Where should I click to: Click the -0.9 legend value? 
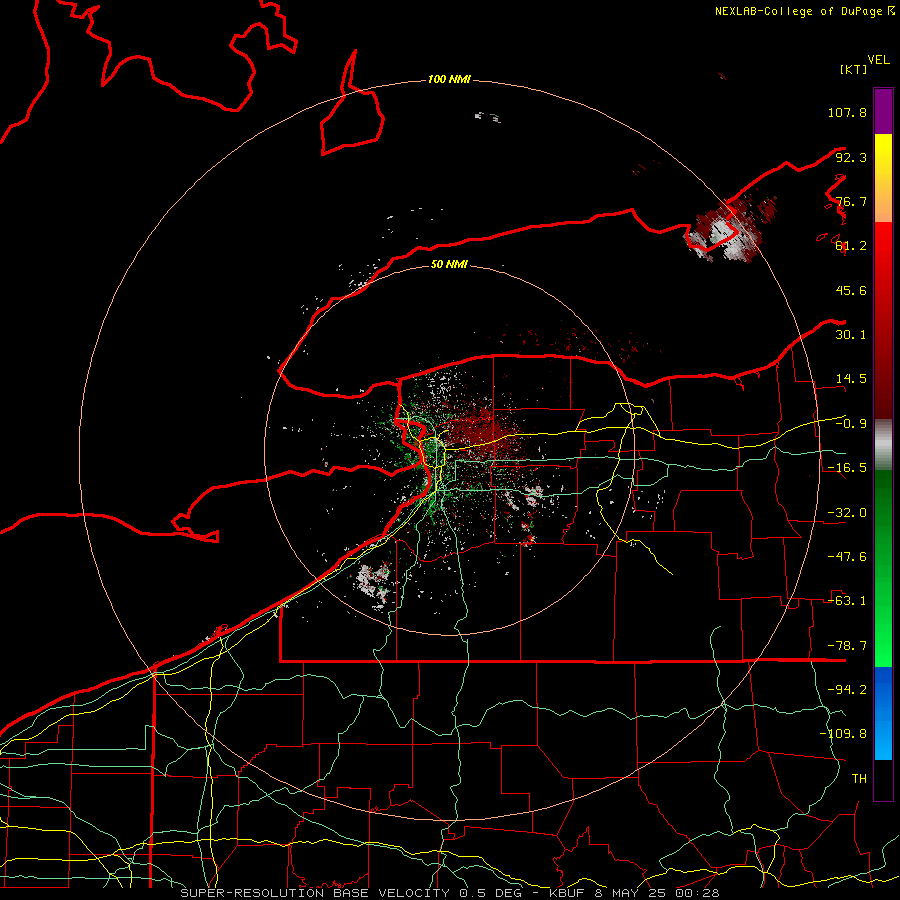click(x=851, y=424)
